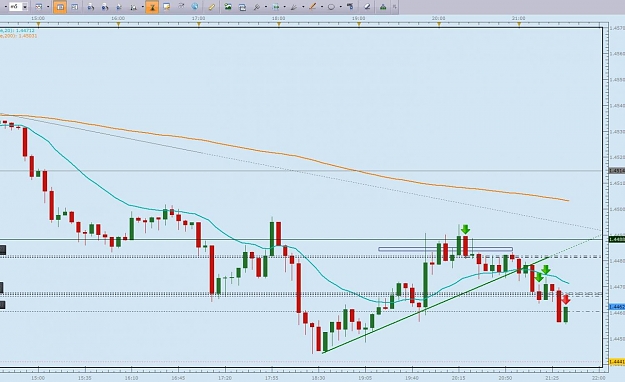The image size is (625, 382).
Task: Select the pin marker tool
Action: click(257, 7)
